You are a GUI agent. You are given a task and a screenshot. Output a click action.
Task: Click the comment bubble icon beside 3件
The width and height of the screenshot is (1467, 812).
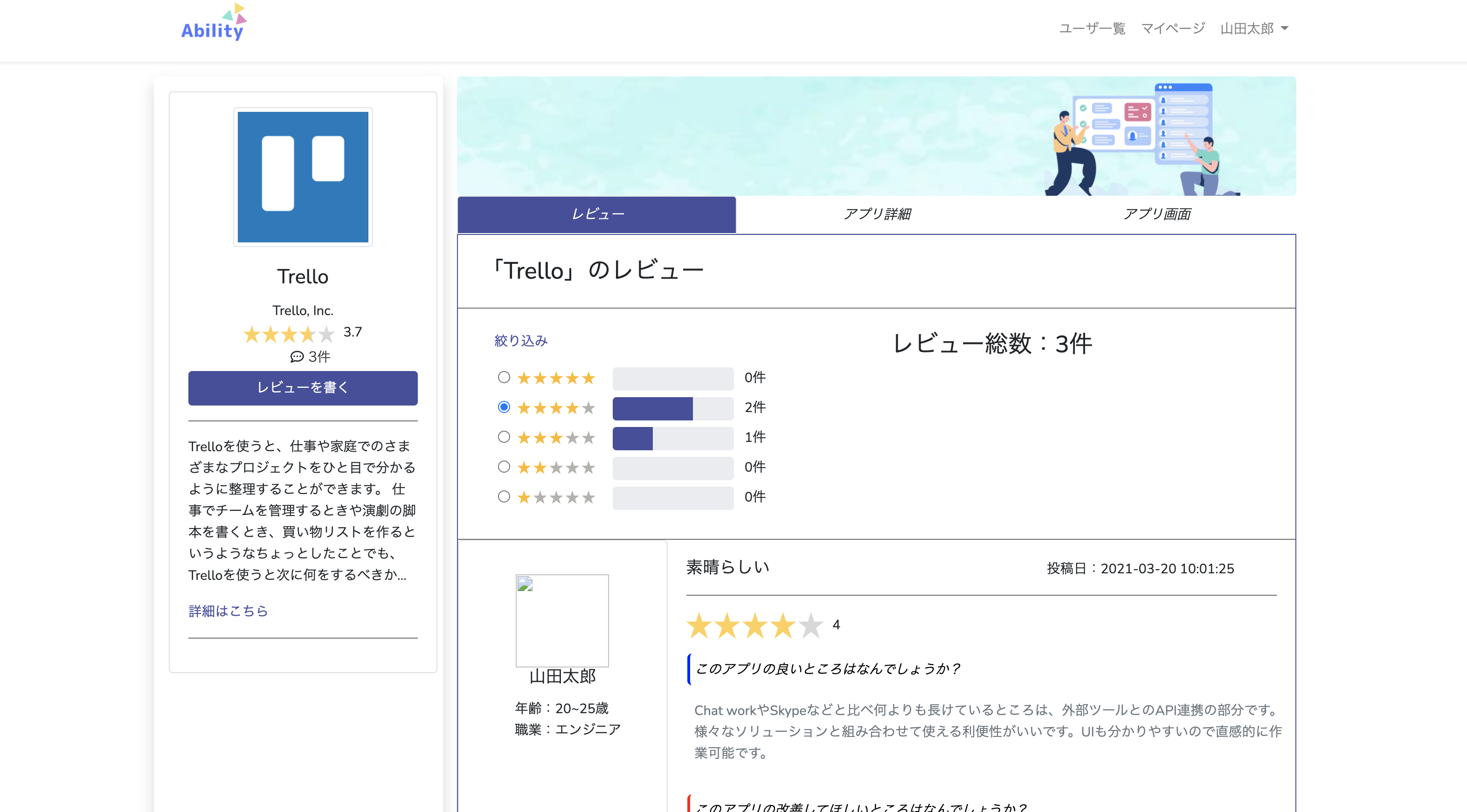pos(297,357)
